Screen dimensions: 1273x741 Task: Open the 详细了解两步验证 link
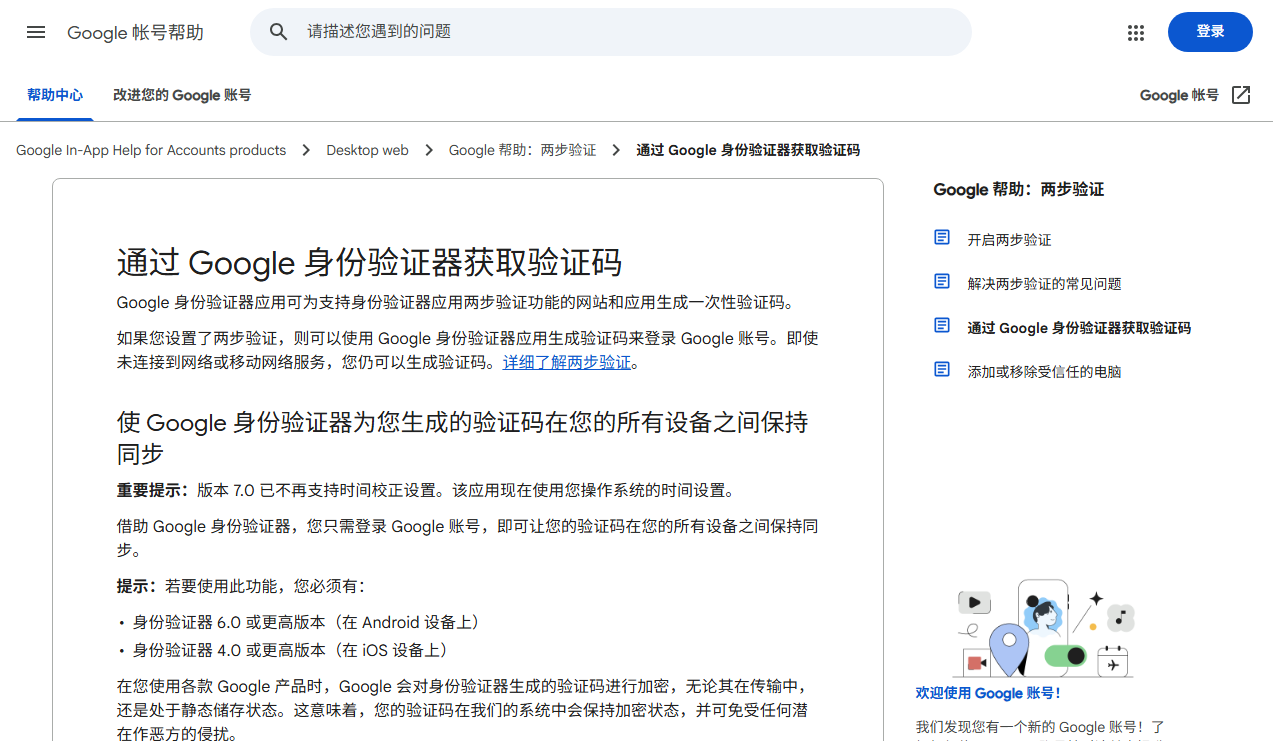(567, 362)
